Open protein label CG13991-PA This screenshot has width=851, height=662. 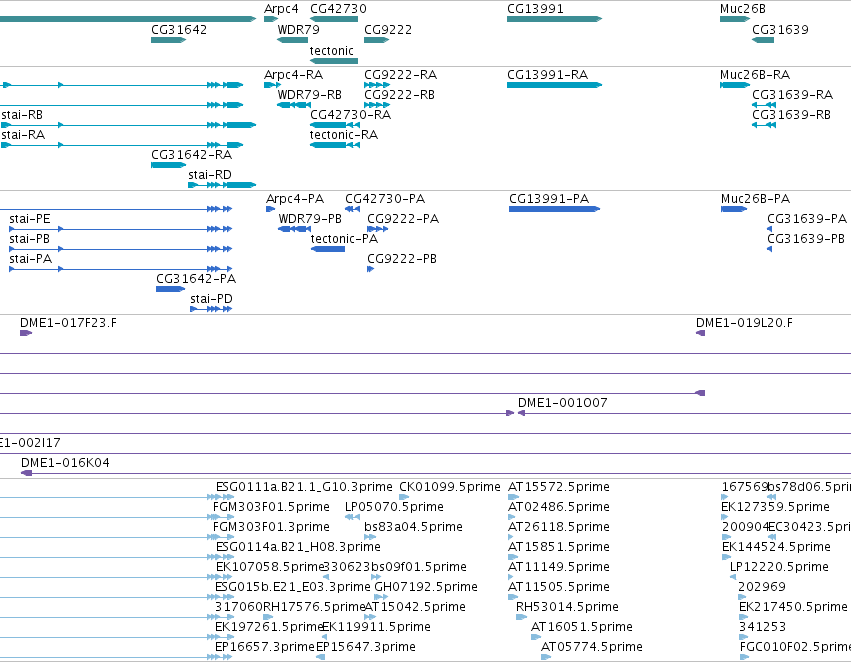549,199
